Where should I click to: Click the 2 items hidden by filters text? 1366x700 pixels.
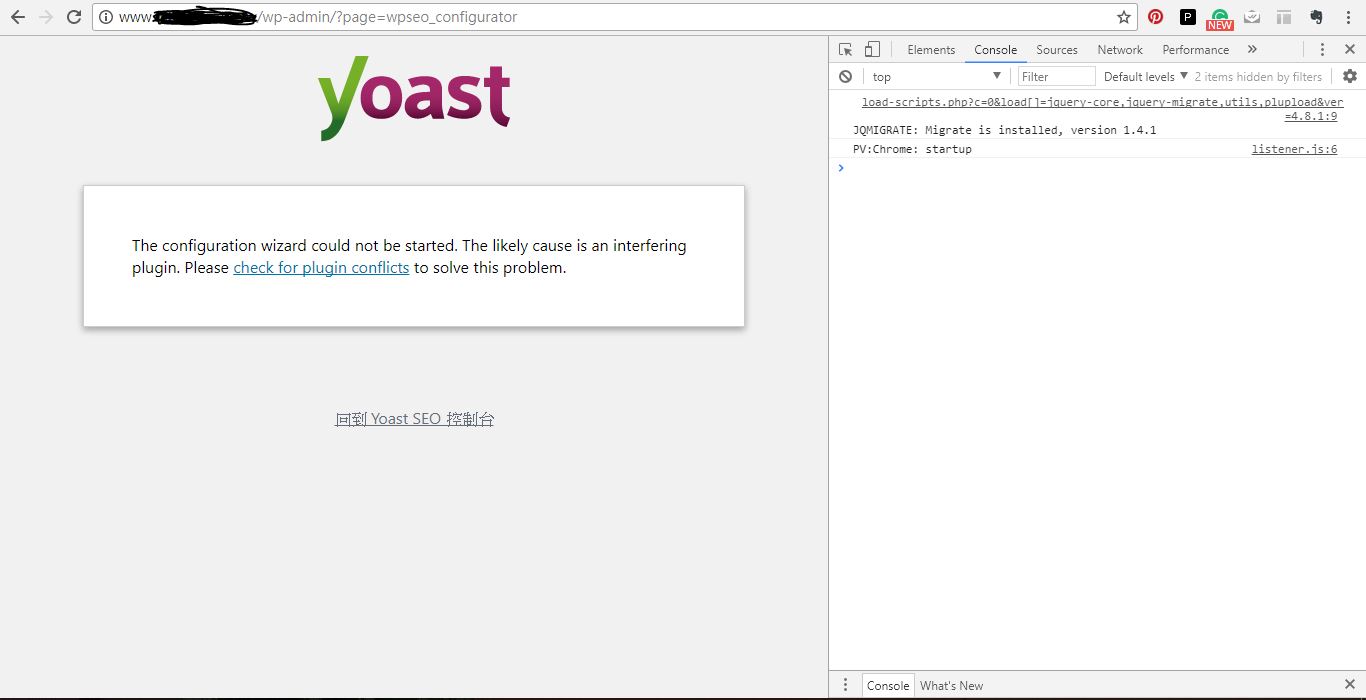[1258, 76]
